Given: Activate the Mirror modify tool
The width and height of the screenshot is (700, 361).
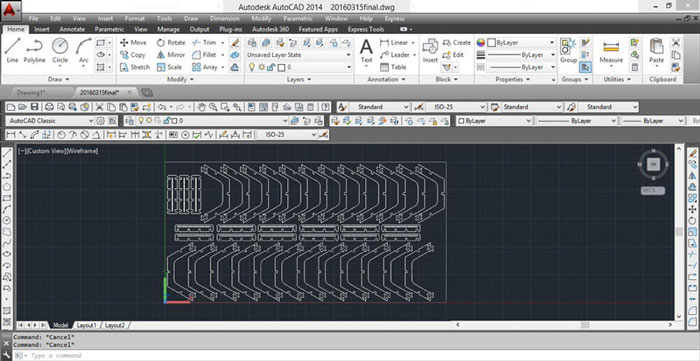Looking at the screenshot, I should [171, 55].
